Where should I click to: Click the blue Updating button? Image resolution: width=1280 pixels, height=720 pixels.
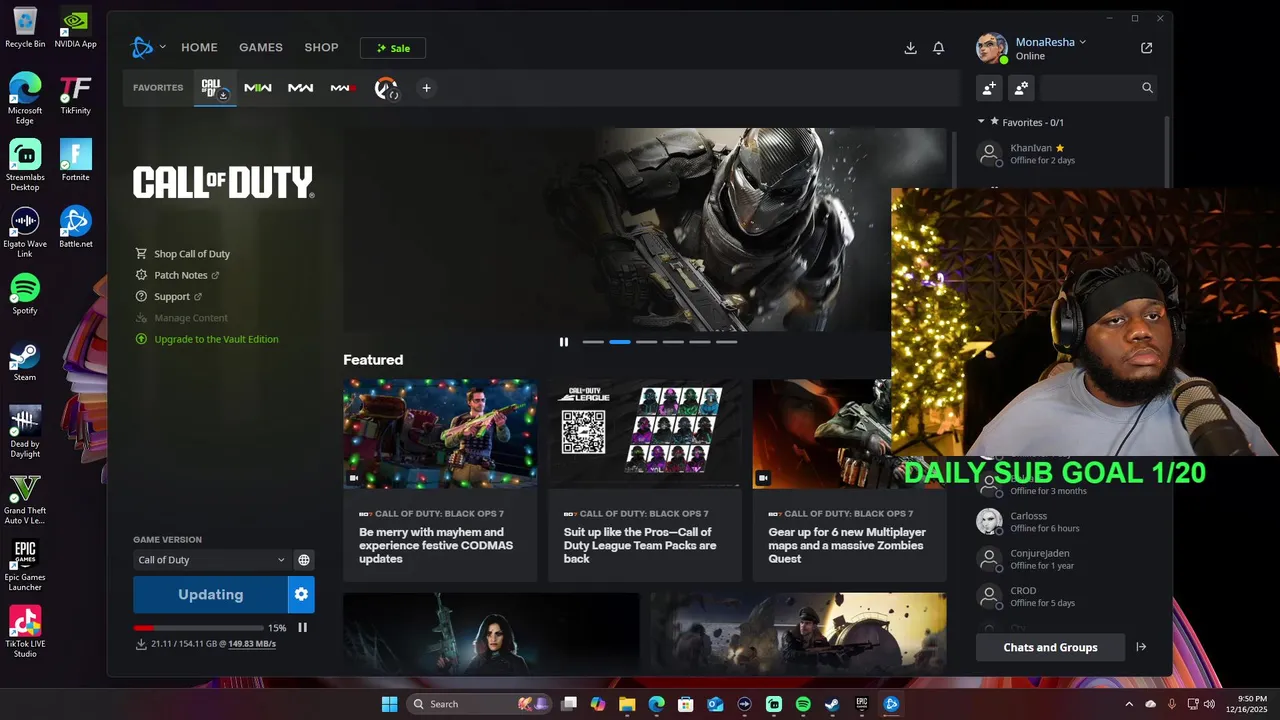point(210,594)
